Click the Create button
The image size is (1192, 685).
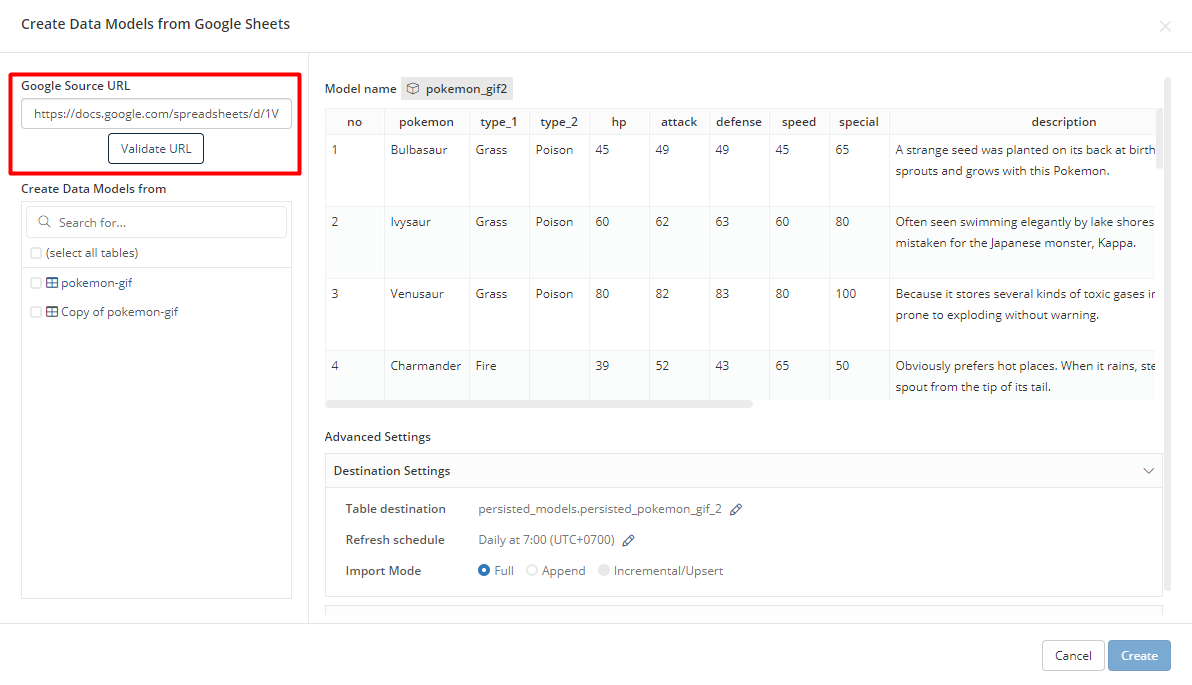point(1139,655)
